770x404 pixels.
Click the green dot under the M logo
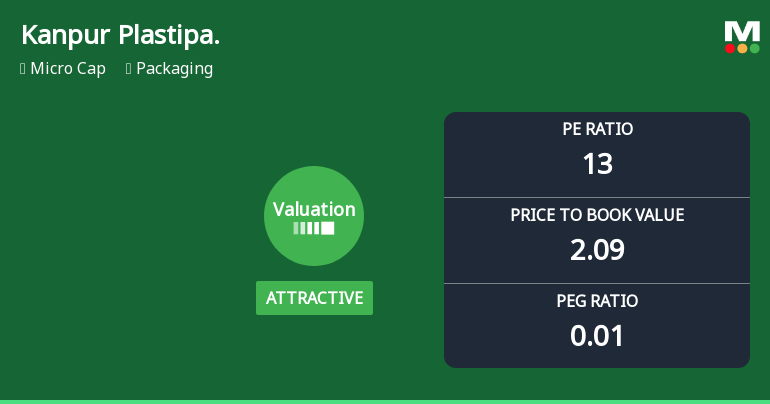click(754, 48)
